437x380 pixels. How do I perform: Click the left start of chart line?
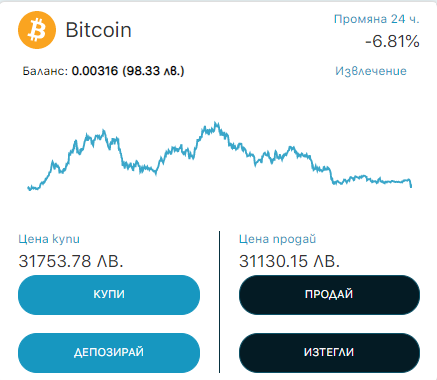[29, 188]
